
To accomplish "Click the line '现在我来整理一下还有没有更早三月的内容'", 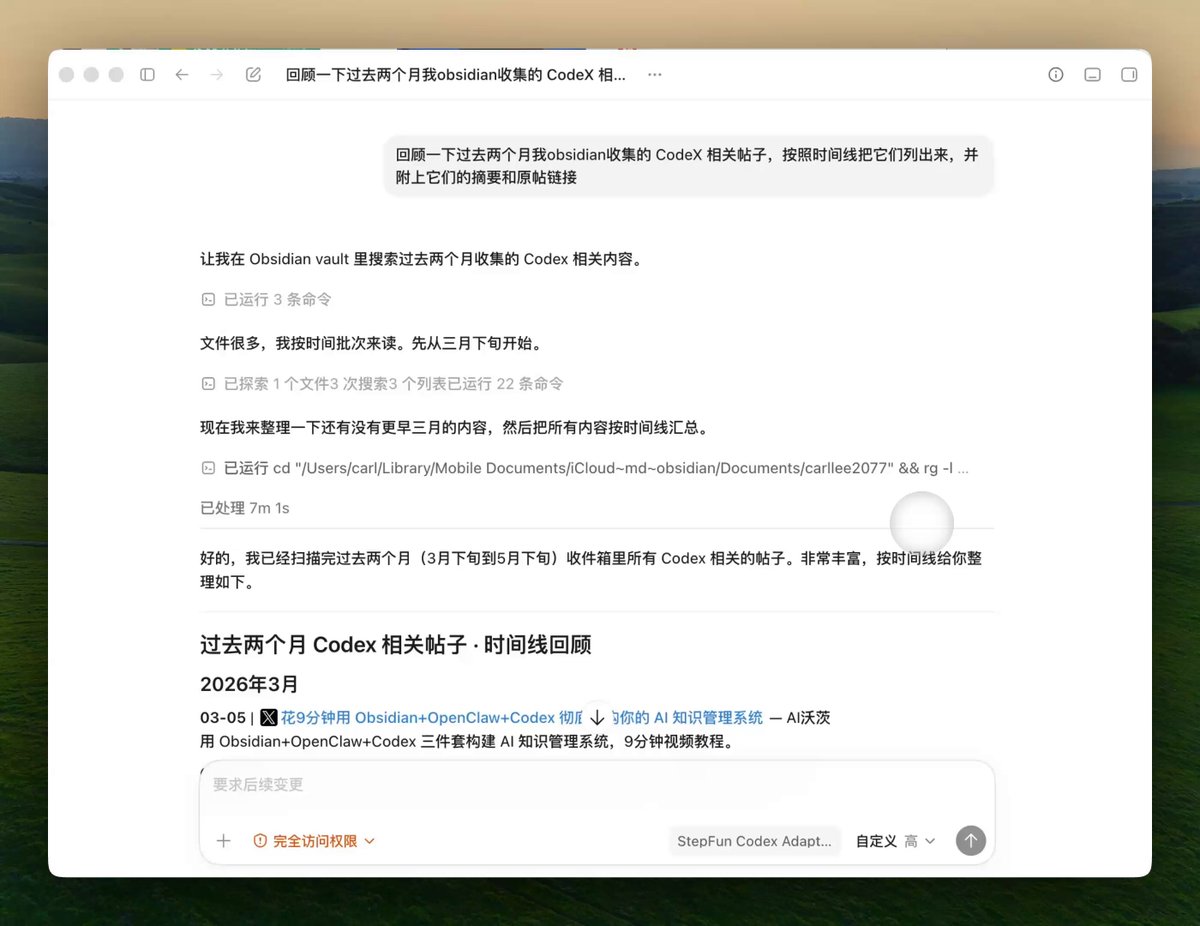I will click(x=455, y=428).
